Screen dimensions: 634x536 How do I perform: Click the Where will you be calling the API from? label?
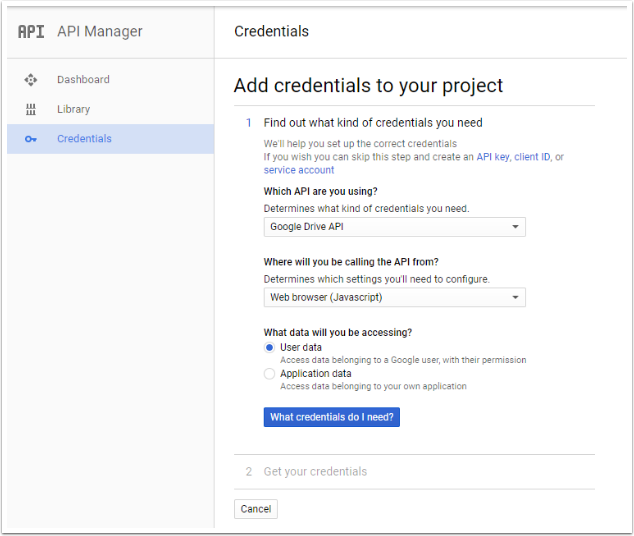pos(351,262)
